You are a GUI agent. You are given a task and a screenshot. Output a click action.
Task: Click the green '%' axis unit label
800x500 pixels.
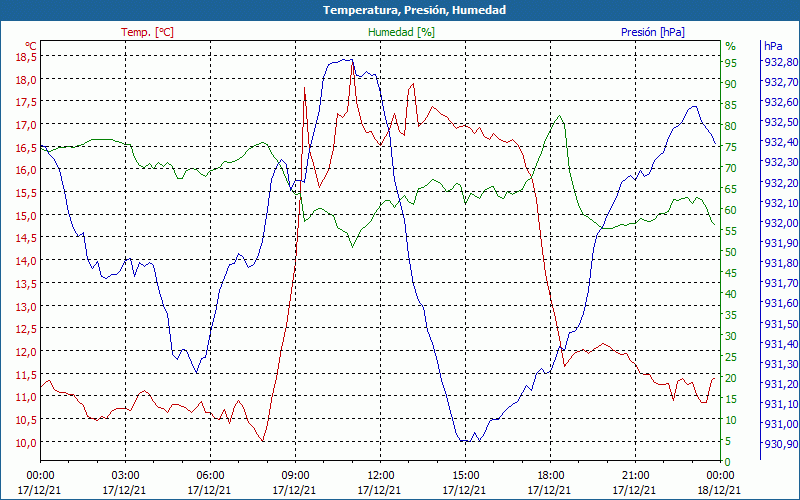click(731, 46)
